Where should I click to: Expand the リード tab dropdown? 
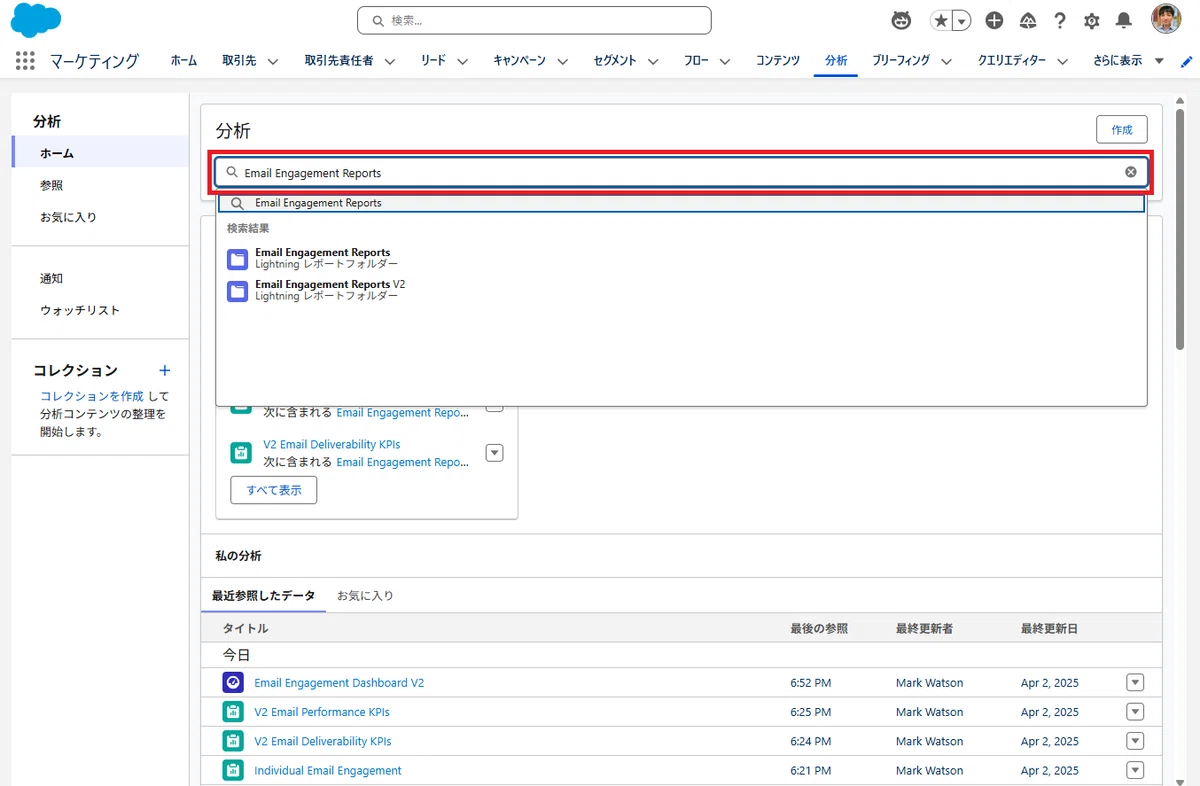tap(462, 61)
